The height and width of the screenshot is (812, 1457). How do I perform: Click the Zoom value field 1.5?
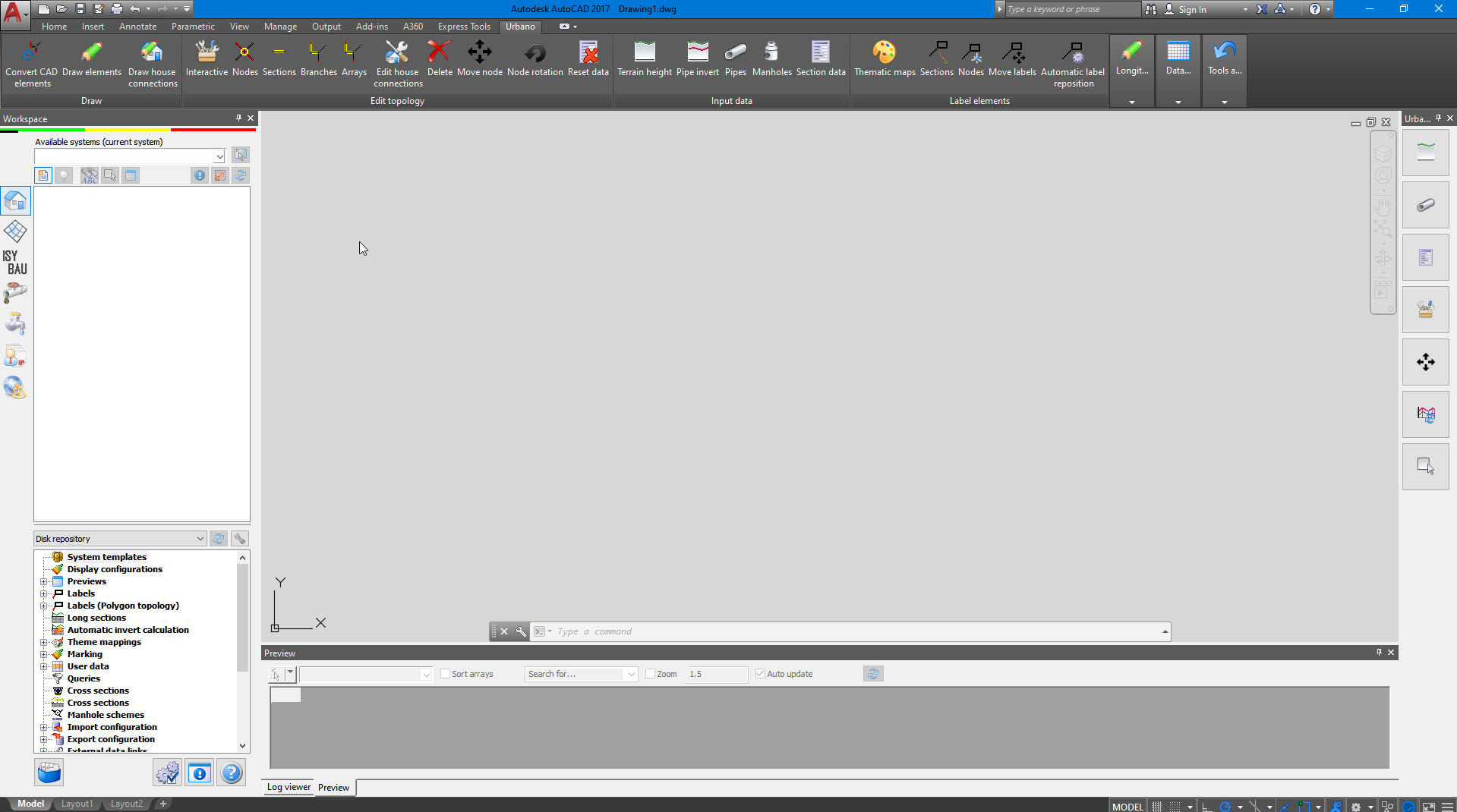click(x=716, y=674)
